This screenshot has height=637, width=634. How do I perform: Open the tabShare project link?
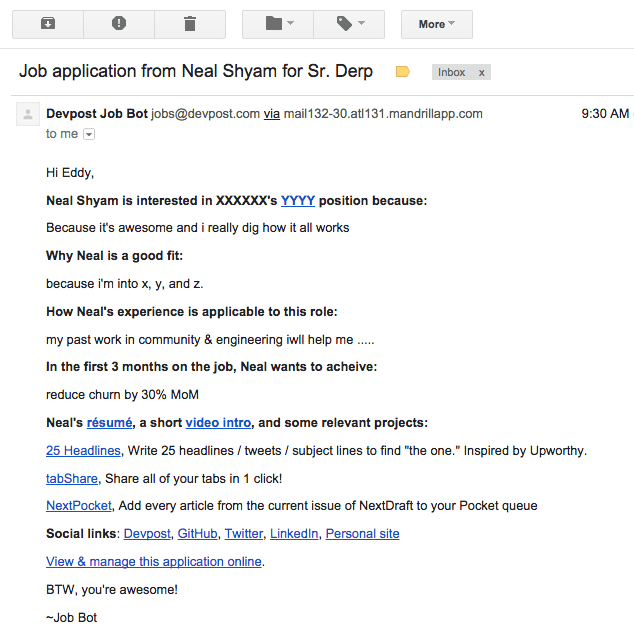(72, 479)
